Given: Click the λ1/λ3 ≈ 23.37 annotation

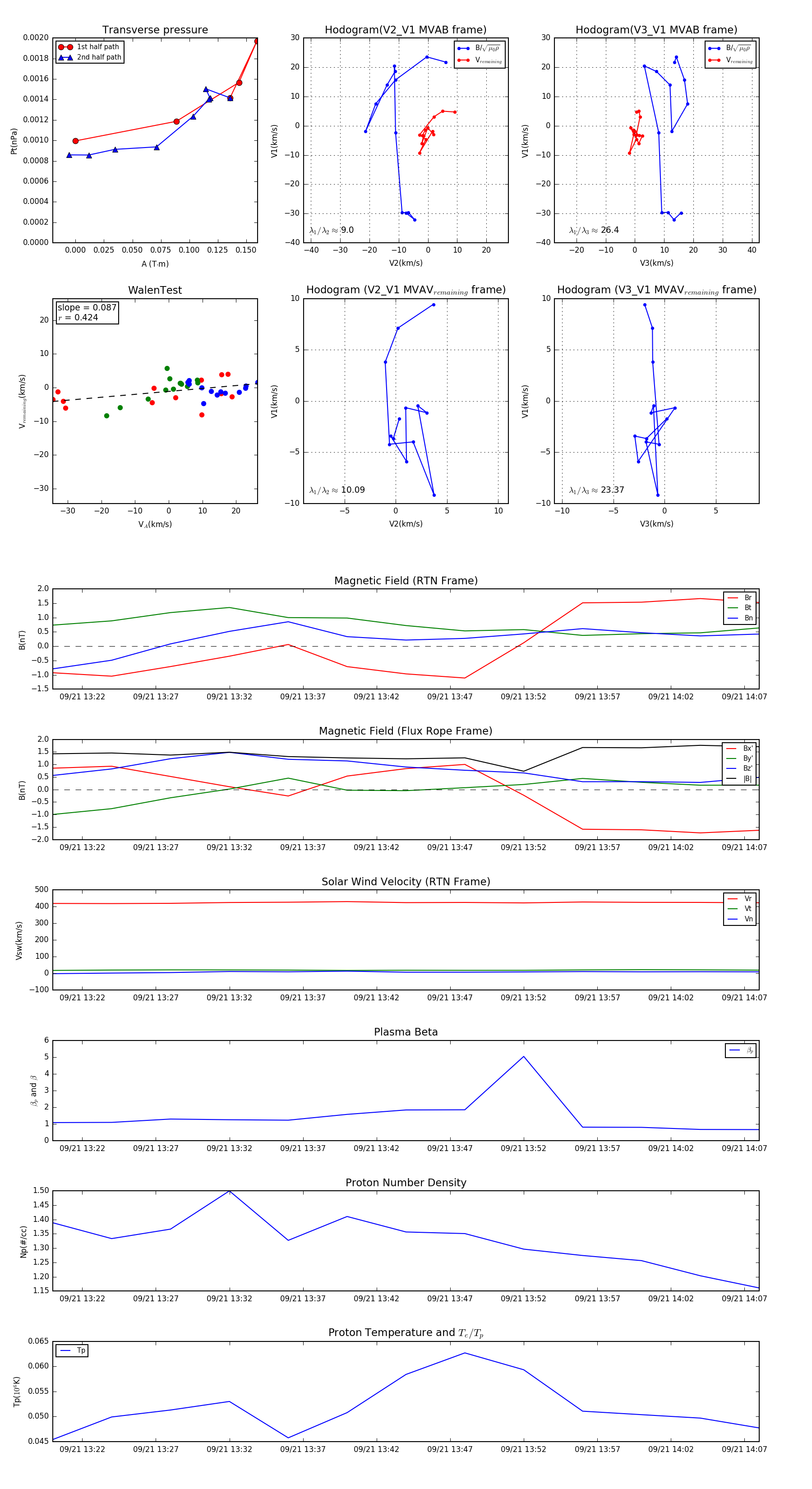Looking at the screenshot, I should pos(596,490).
